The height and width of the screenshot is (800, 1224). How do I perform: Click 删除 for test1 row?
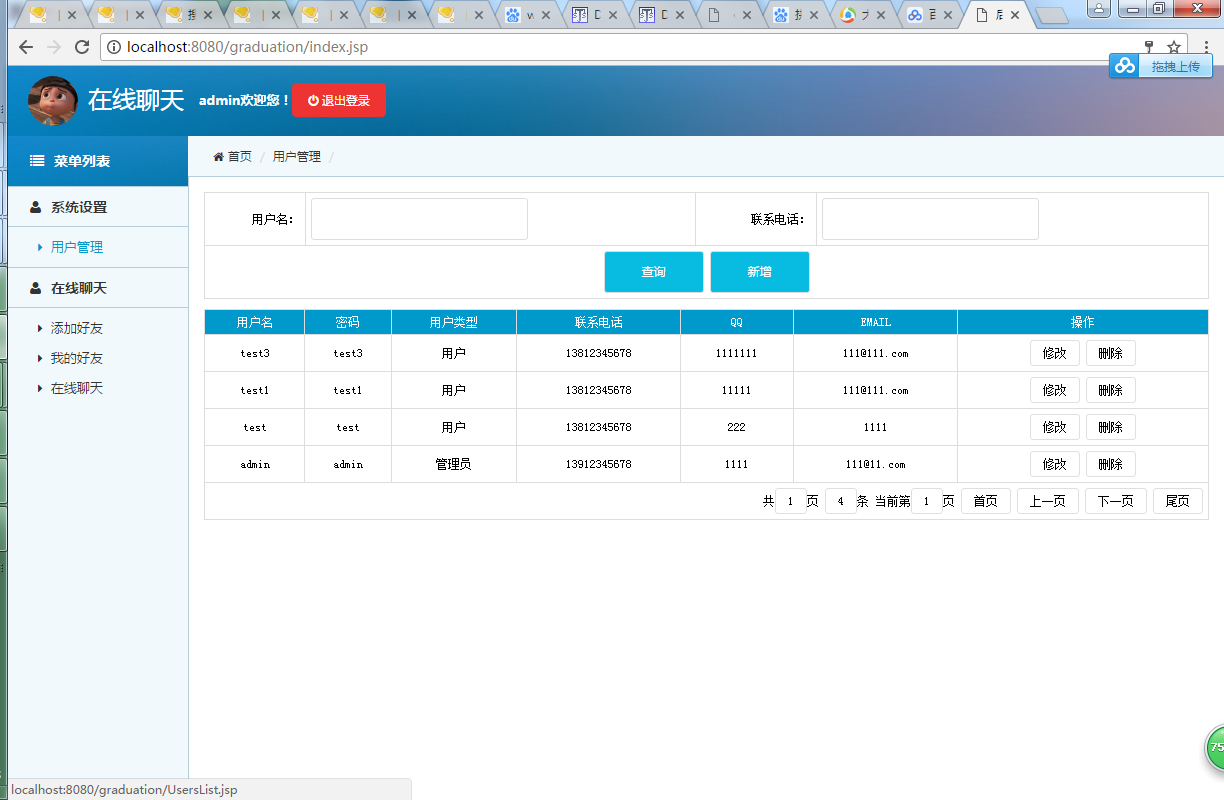click(1111, 390)
